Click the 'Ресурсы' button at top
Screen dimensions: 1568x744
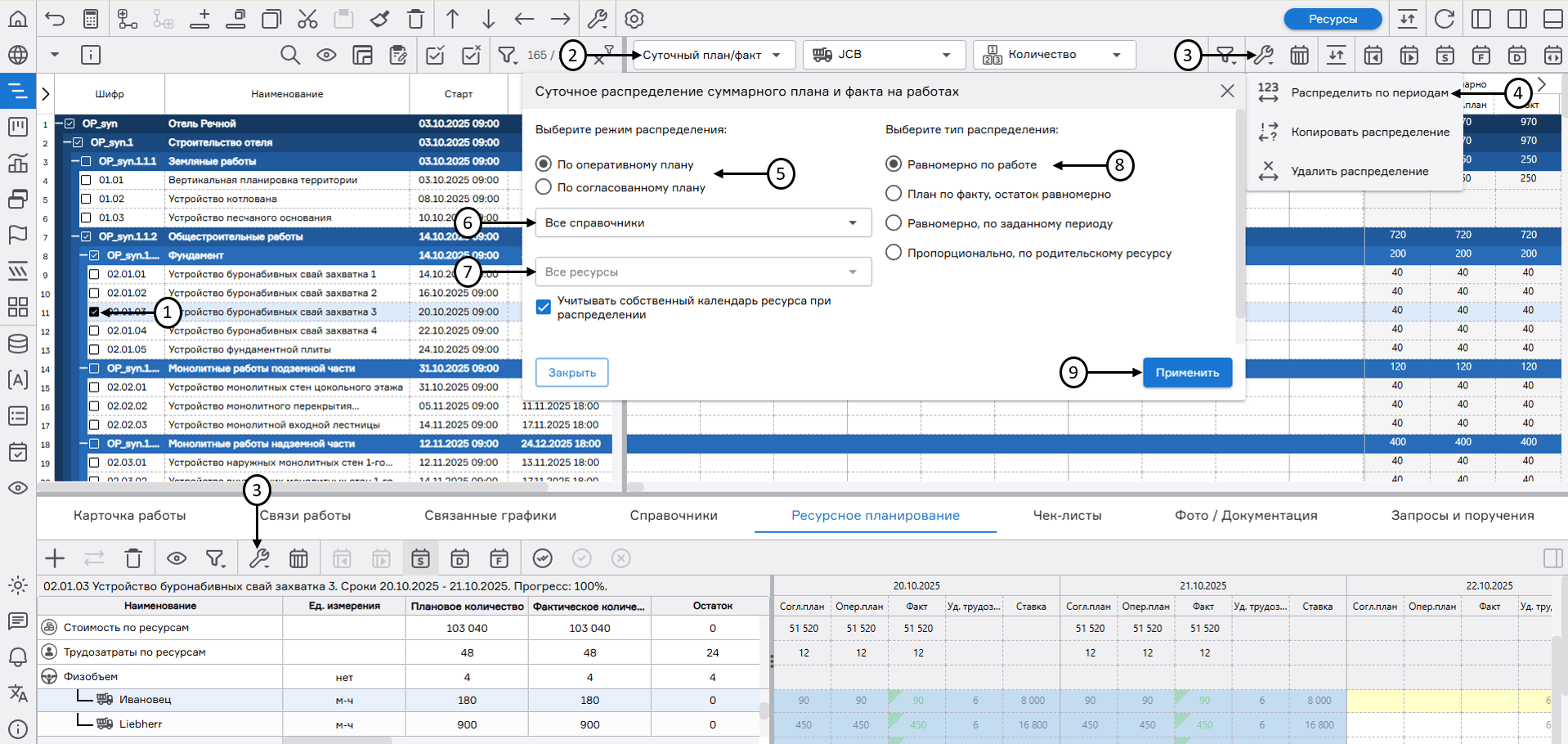tap(1333, 19)
